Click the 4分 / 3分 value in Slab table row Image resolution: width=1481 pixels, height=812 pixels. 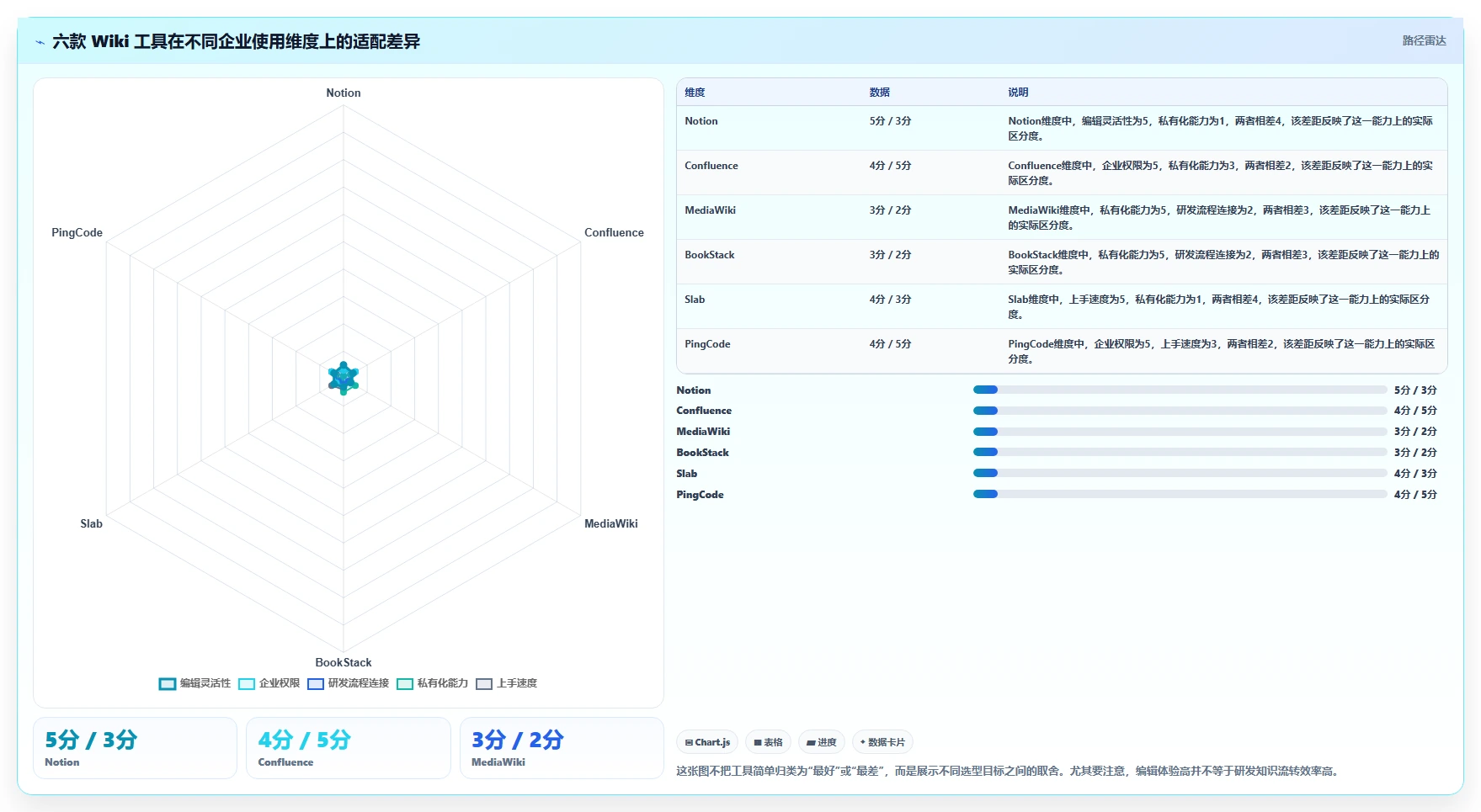coord(891,300)
